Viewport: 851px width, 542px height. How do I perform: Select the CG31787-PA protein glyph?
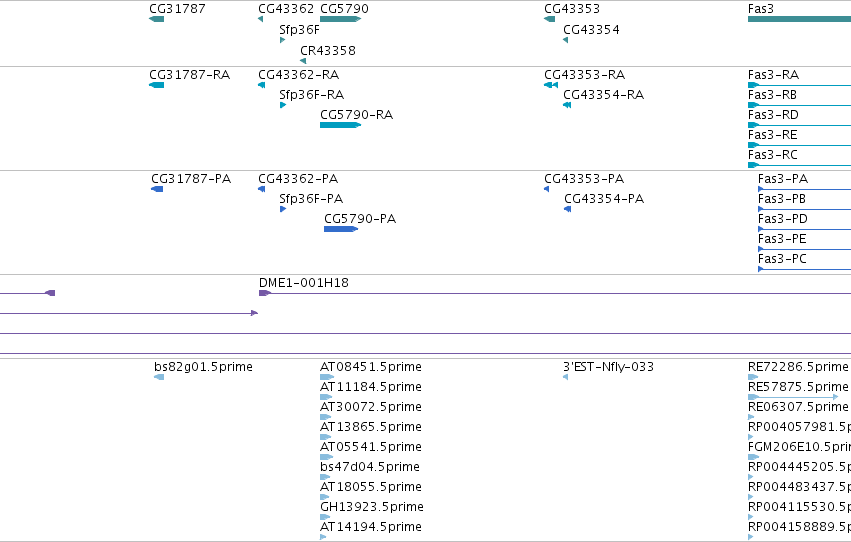(157, 189)
